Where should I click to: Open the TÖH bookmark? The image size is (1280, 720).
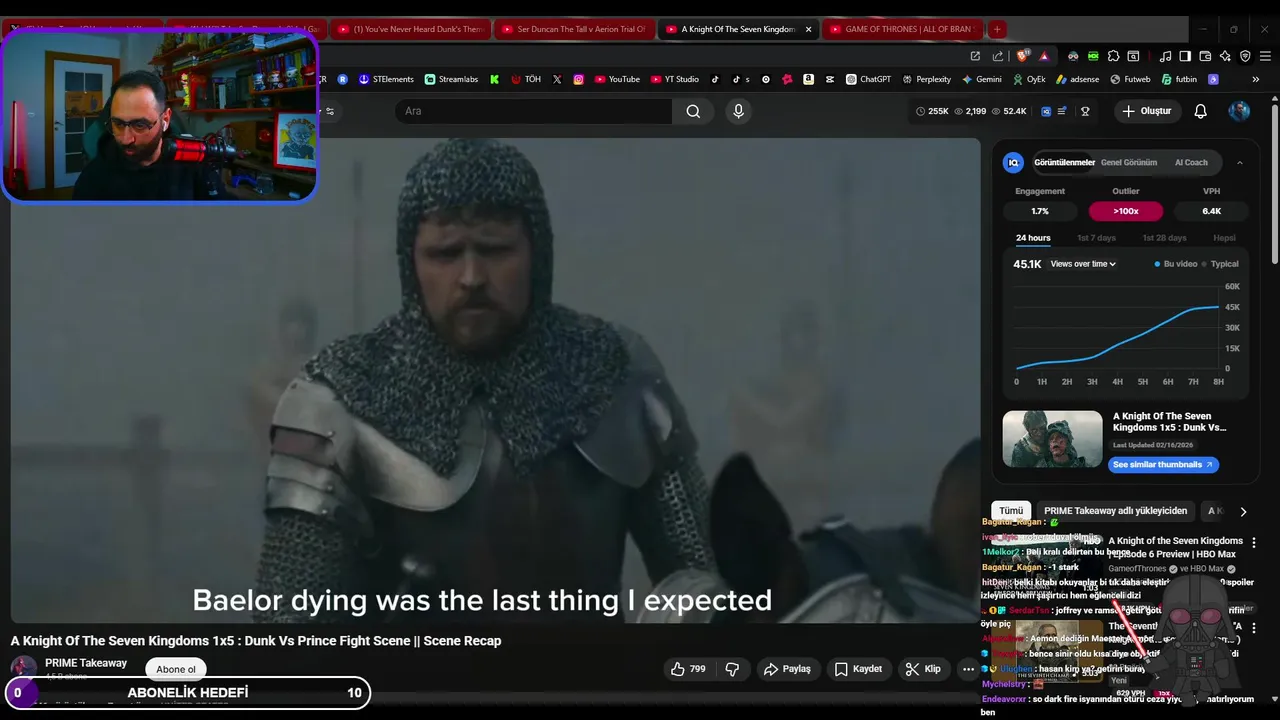click(x=526, y=79)
